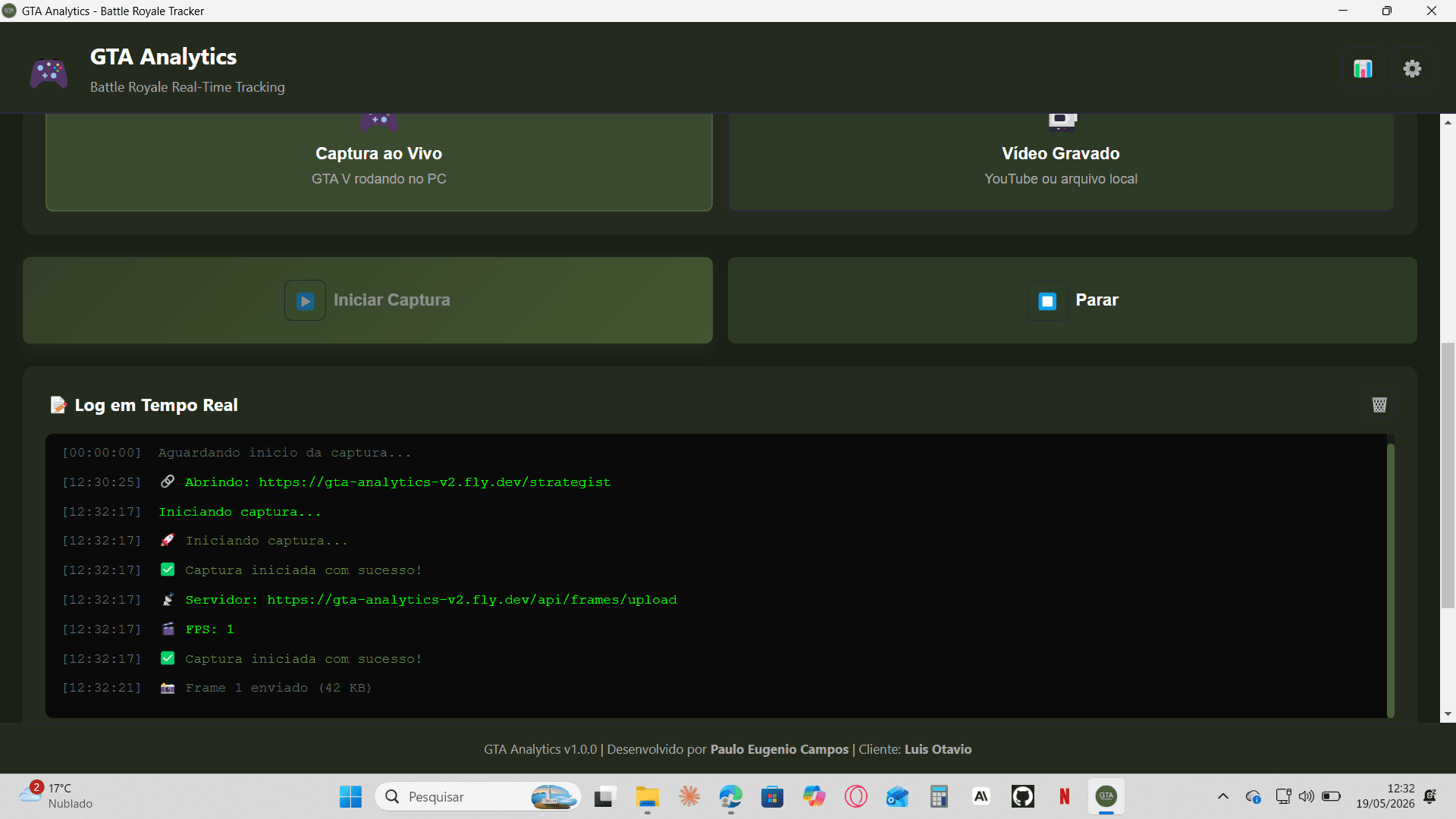
Task: Click 'Frame 1 enviado (42 KB)' log entry
Action: pyautogui.click(x=278, y=688)
